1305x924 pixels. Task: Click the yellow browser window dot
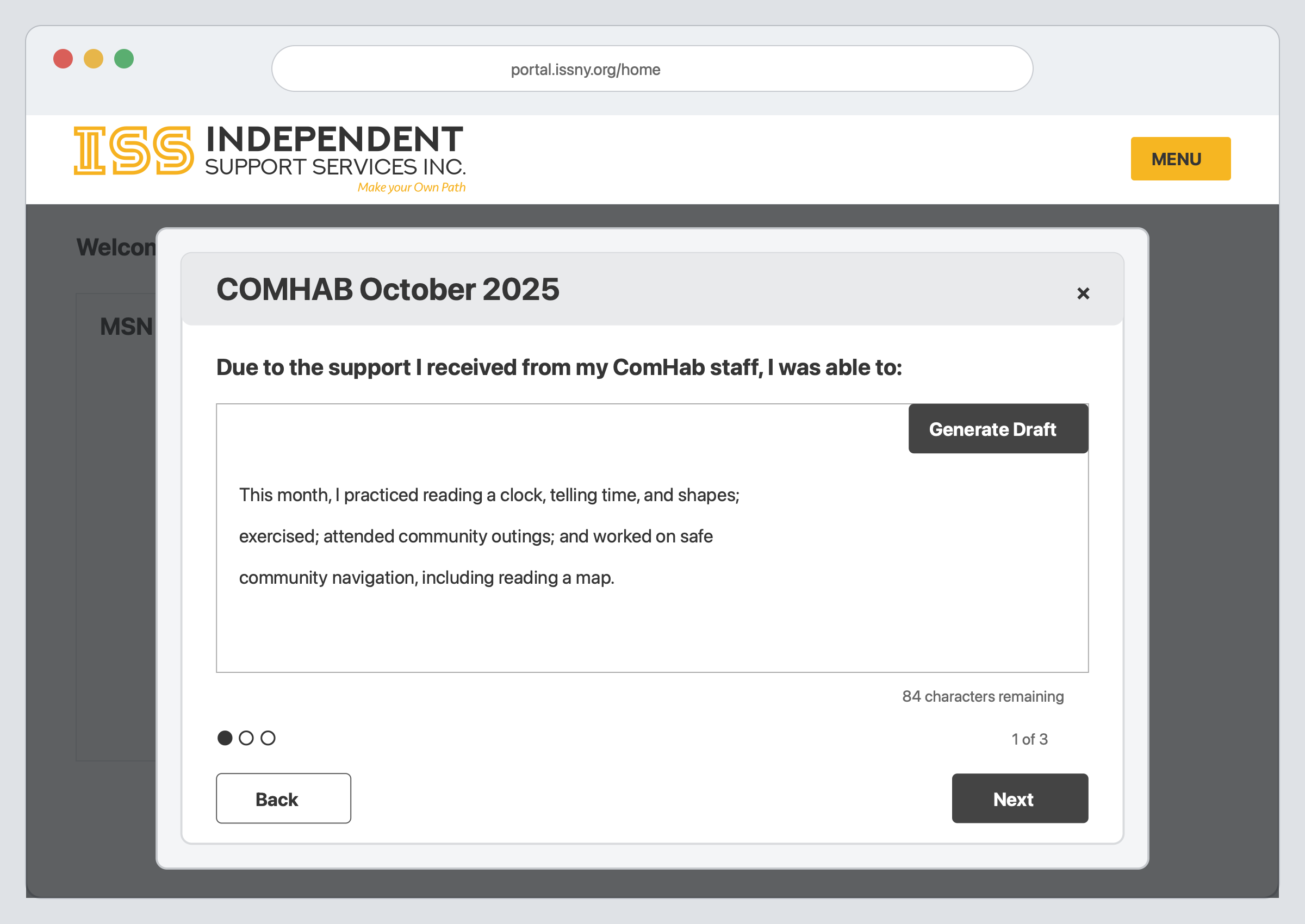[94, 59]
